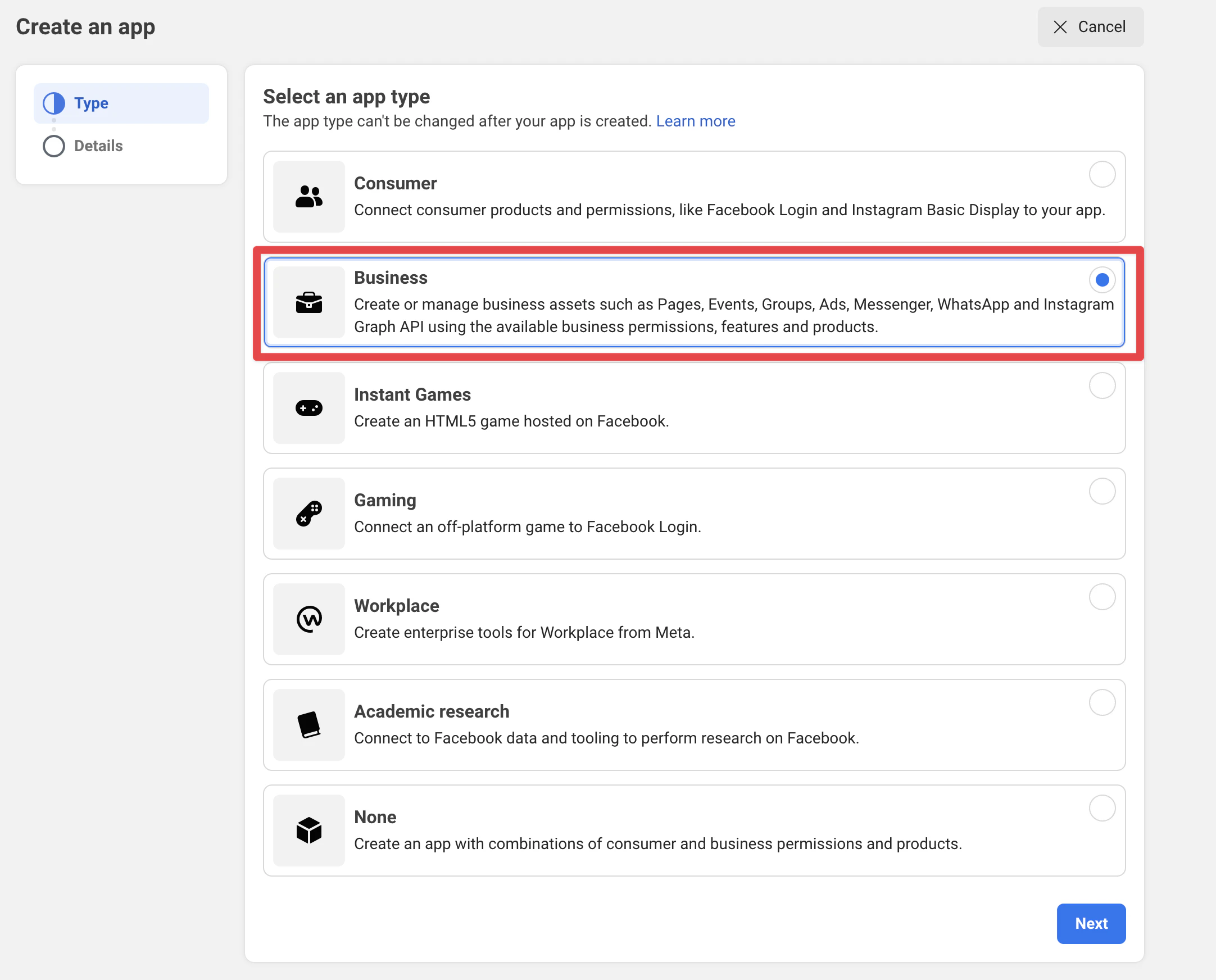The height and width of the screenshot is (980, 1216).
Task: Click the Workplace from Meta logo icon
Action: click(308, 619)
